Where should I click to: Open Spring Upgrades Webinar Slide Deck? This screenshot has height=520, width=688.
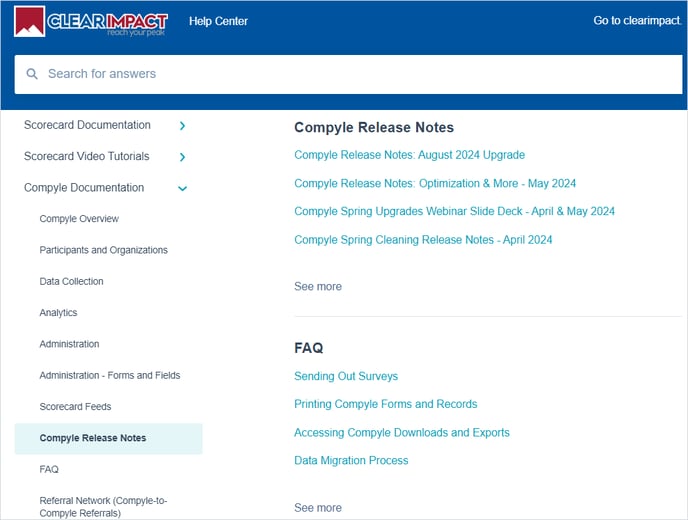(x=454, y=212)
